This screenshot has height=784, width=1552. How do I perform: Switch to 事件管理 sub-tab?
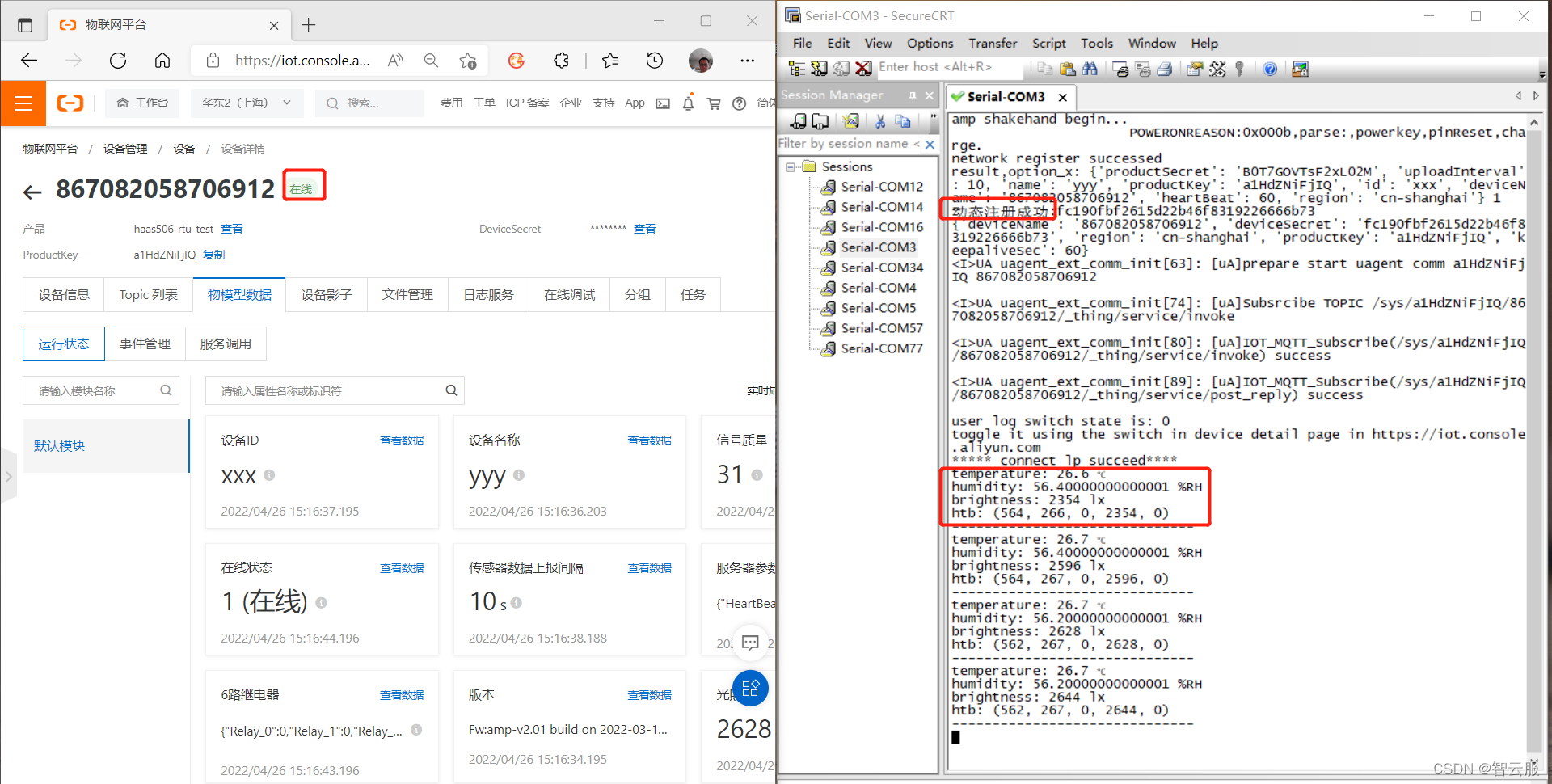tap(145, 344)
